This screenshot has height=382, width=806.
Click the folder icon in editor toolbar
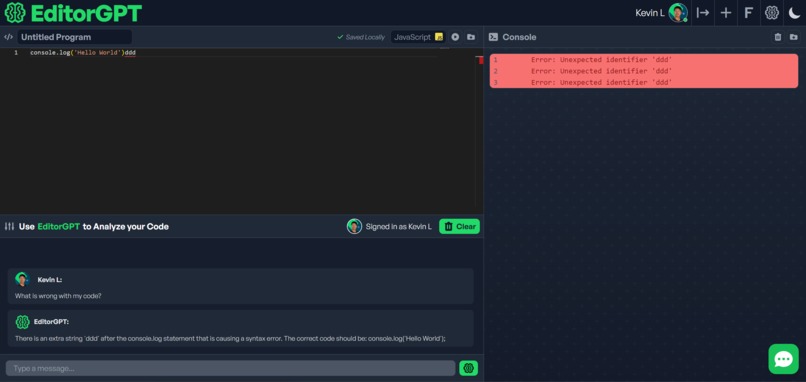pos(471,37)
